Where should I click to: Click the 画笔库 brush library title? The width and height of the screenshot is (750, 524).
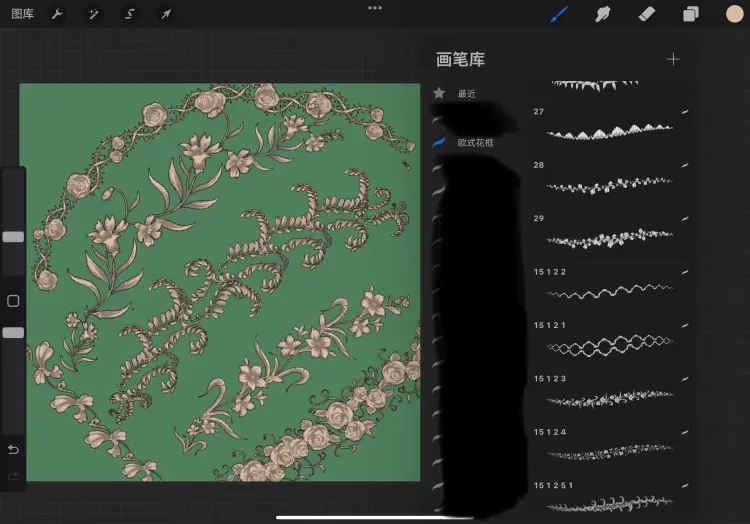(x=460, y=60)
